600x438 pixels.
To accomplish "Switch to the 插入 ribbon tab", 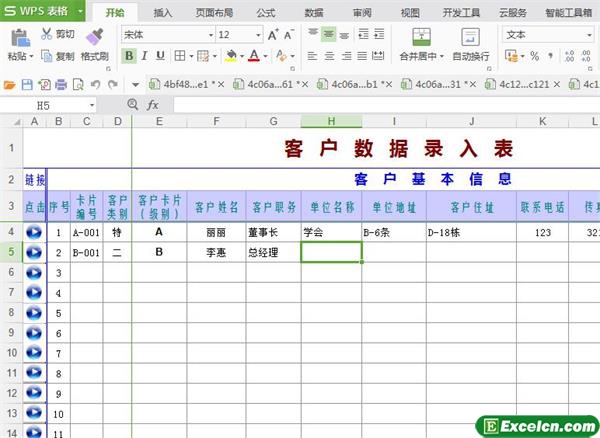I will (x=163, y=13).
